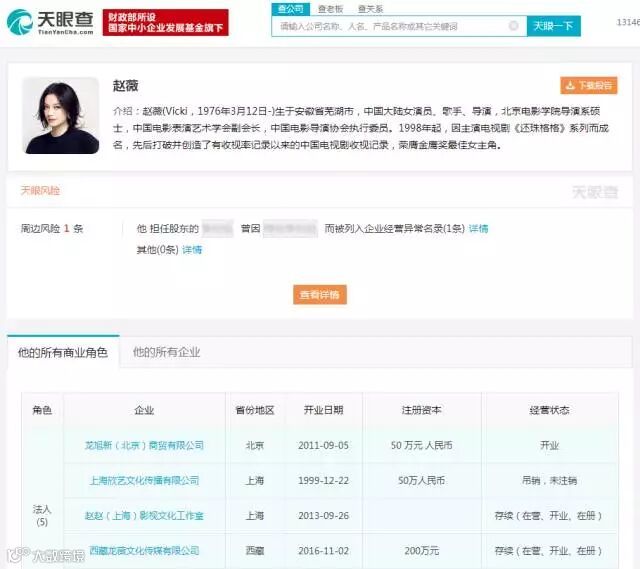Click the 50万人民币 capital cell
The width and height of the screenshot is (640, 569).
point(422,480)
